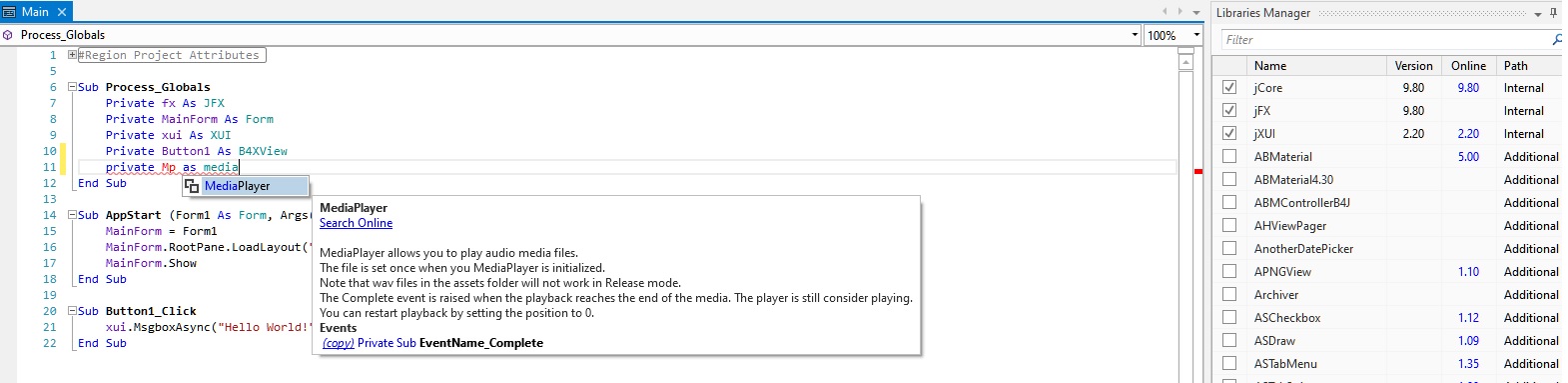Image resolution: width=1568 pixels, height=383 pixels.
Task: Uncheck the jFX library
Action: 1229,111
